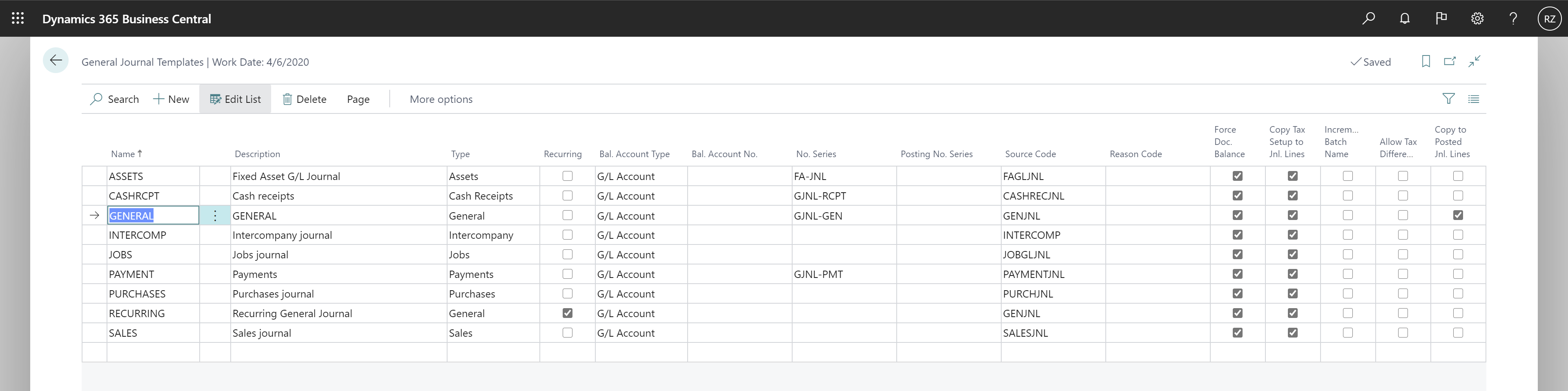Open page in new window icon
The height and width of the screenshot is (391, 1568).
coord(1450,61)
